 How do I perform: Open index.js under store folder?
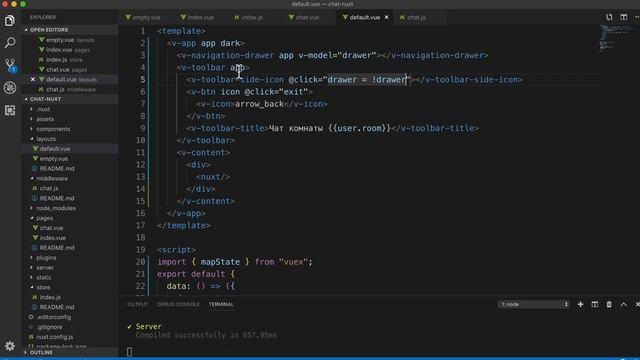[x=70, y=297]
